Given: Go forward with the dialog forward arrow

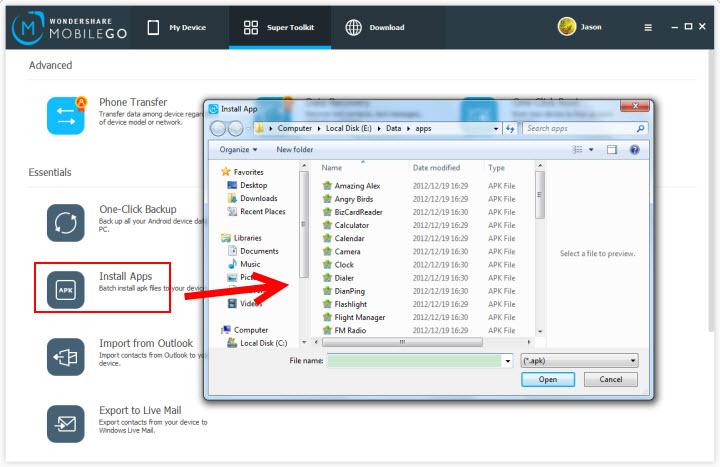Looking at the screenshot, I should point(236,129).
